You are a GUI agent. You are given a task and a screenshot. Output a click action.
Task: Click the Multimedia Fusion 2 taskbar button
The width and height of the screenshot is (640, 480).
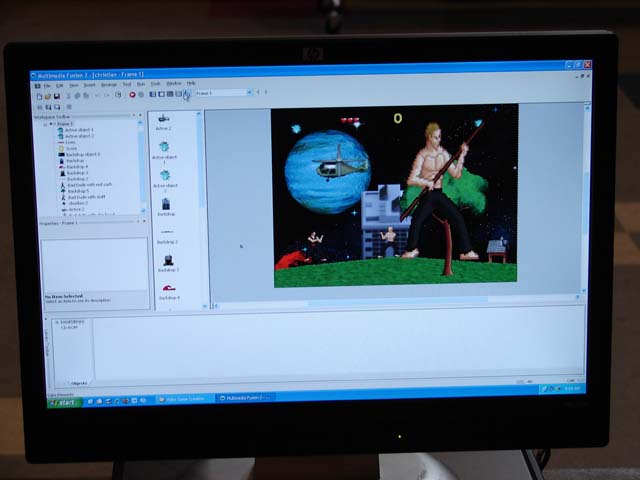tap(245, 398)
